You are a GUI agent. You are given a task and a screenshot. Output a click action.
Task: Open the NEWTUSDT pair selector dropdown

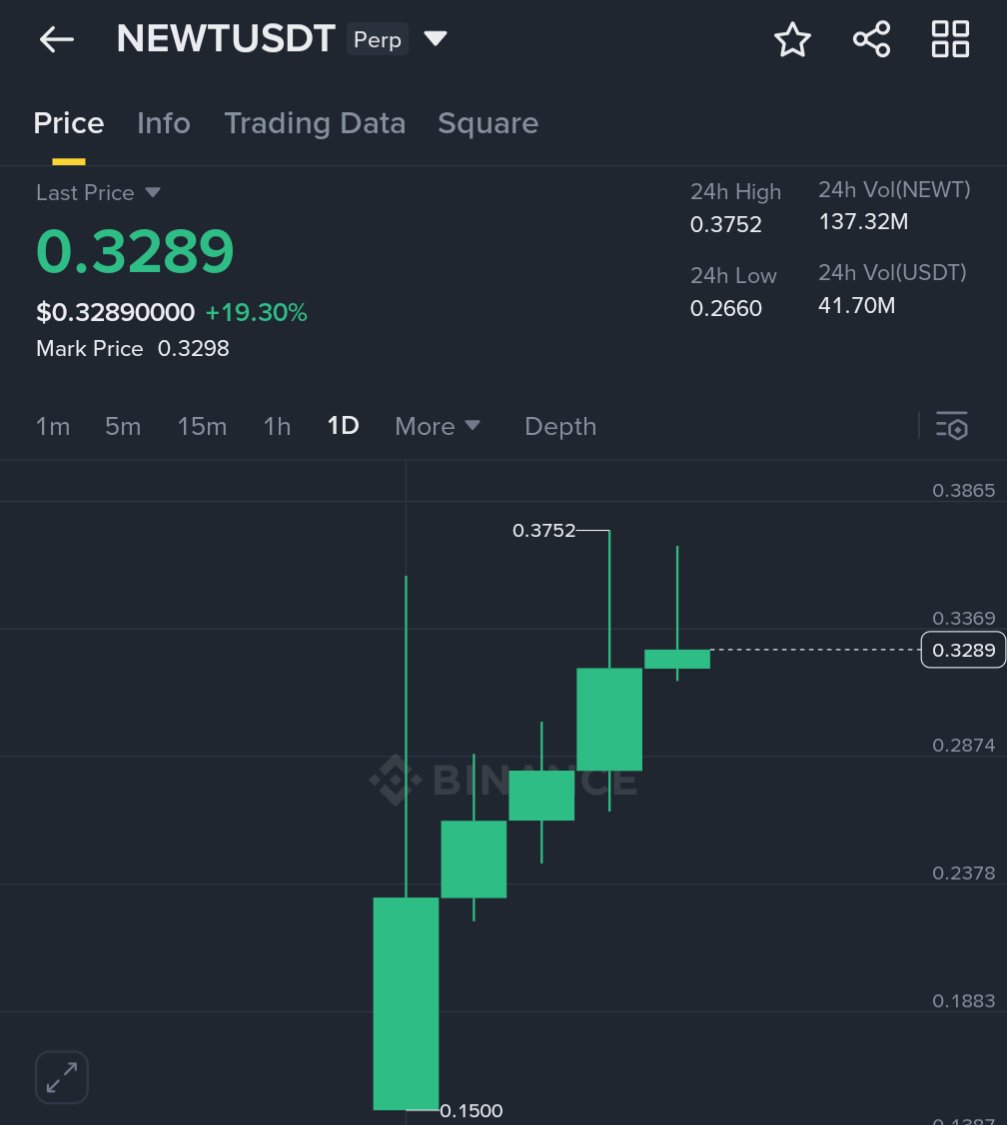[435, 38]
